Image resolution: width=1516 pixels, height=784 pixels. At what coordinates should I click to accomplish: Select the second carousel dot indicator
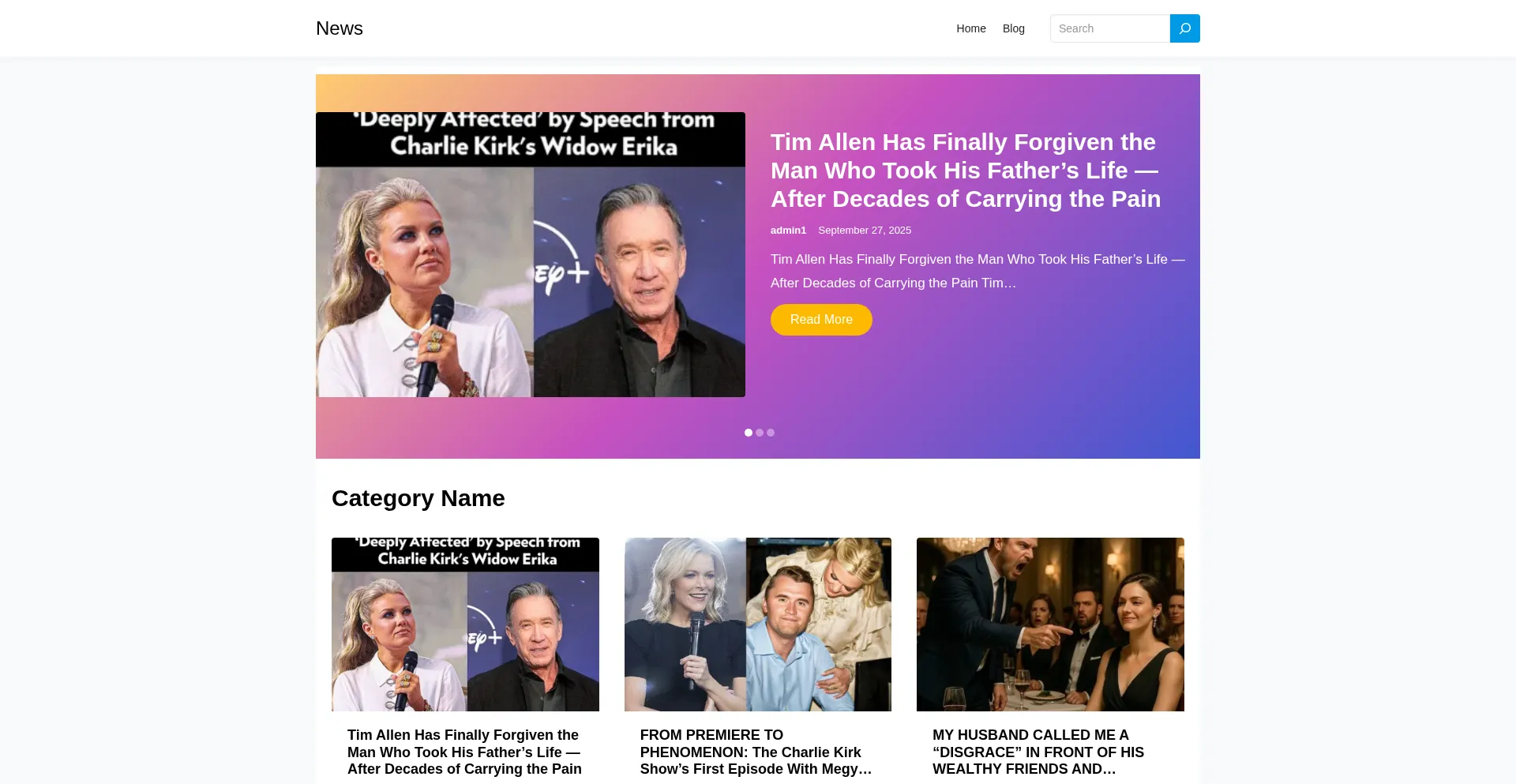(x=760, y=433)
